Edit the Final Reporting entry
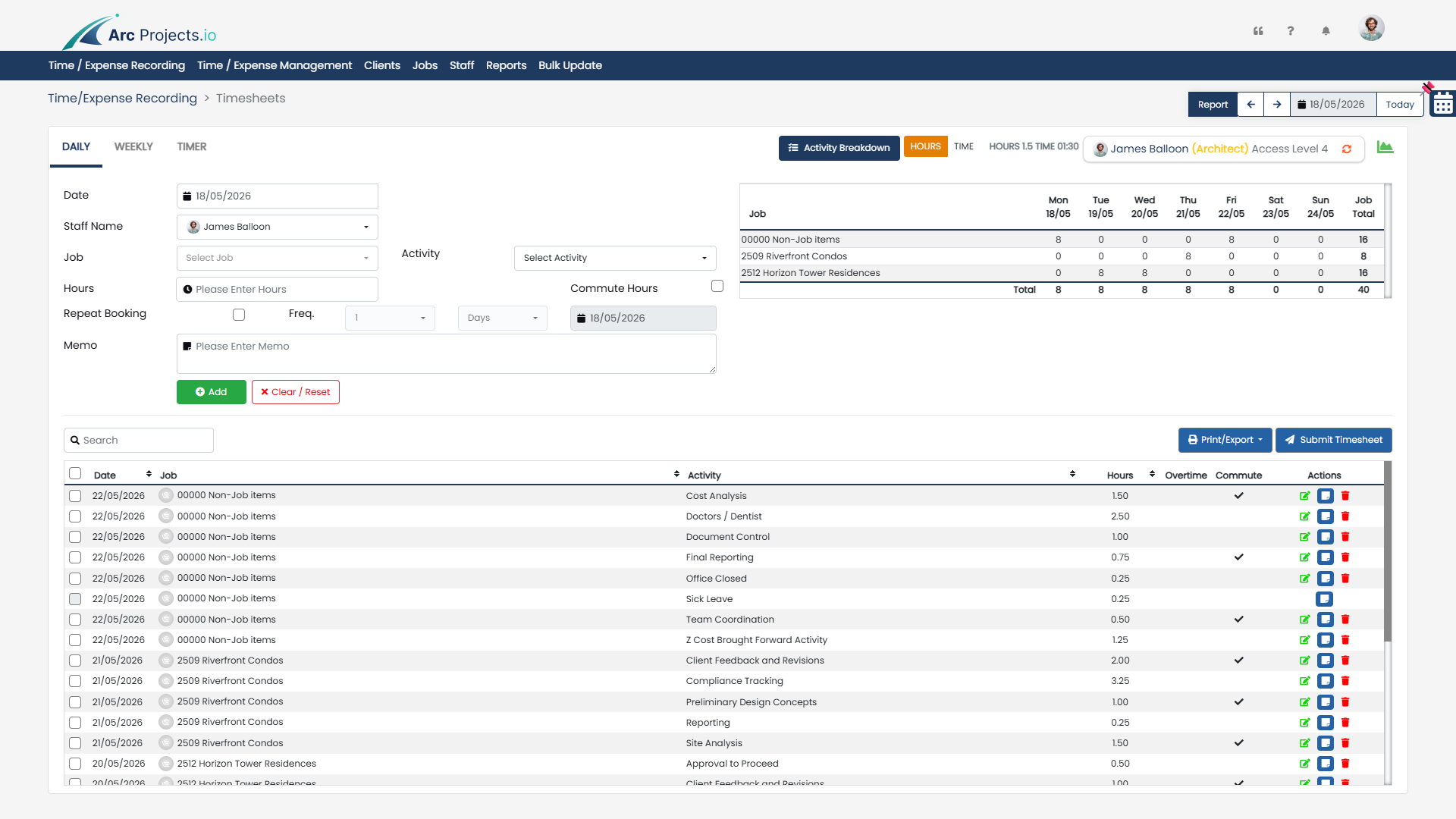Image resolution: width=1456 pixels, height=819 pixels. coord(1304,557)
